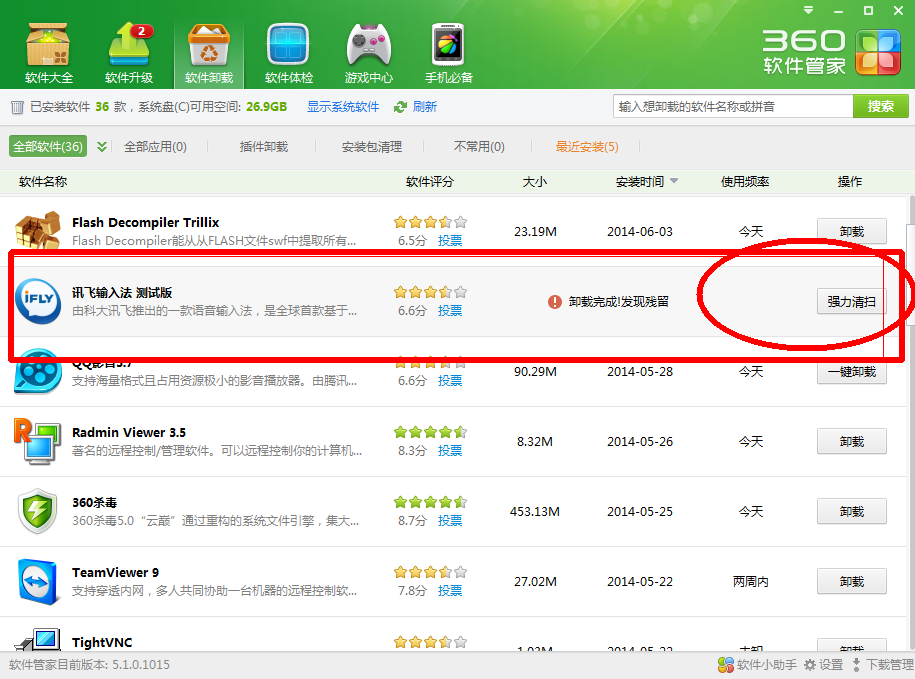Image resolution: width=915 pixels, height=679 pixels.
Task: Open the 软件体检 checkup icon
Action: (x=288, y=52)
